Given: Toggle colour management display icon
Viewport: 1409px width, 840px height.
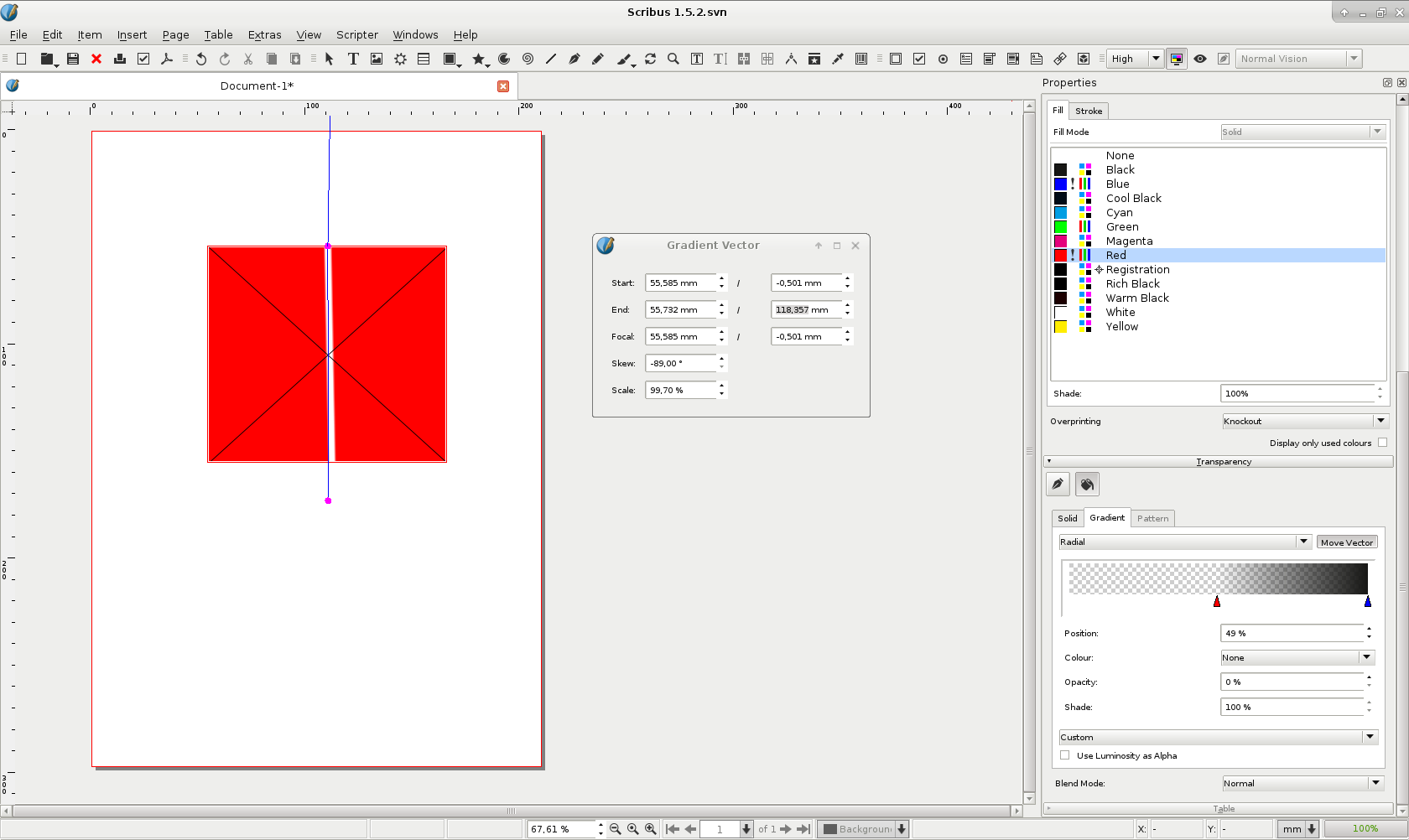Looking at the screenshot, I should pos(1177,59).
